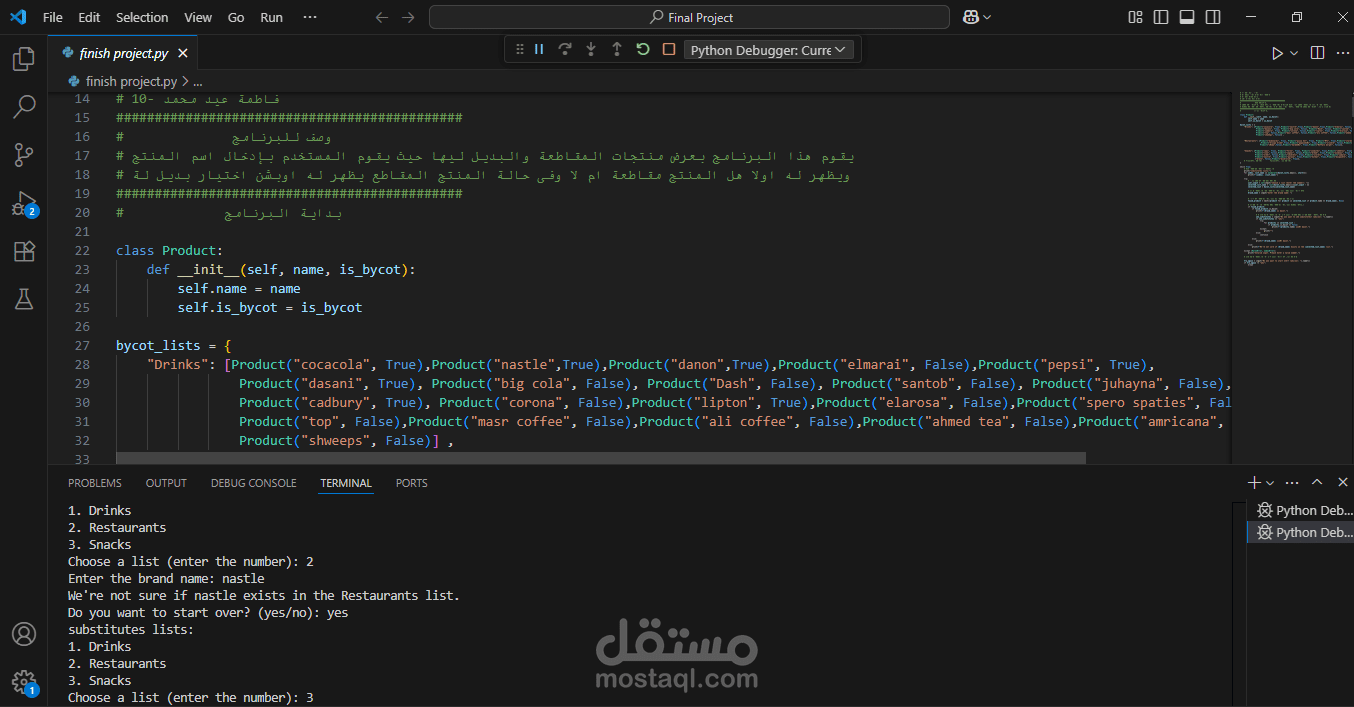Select the highlighted Python Debug terminal entry
Screen dimensions: 1354x707
click(x=1299, y=532)
